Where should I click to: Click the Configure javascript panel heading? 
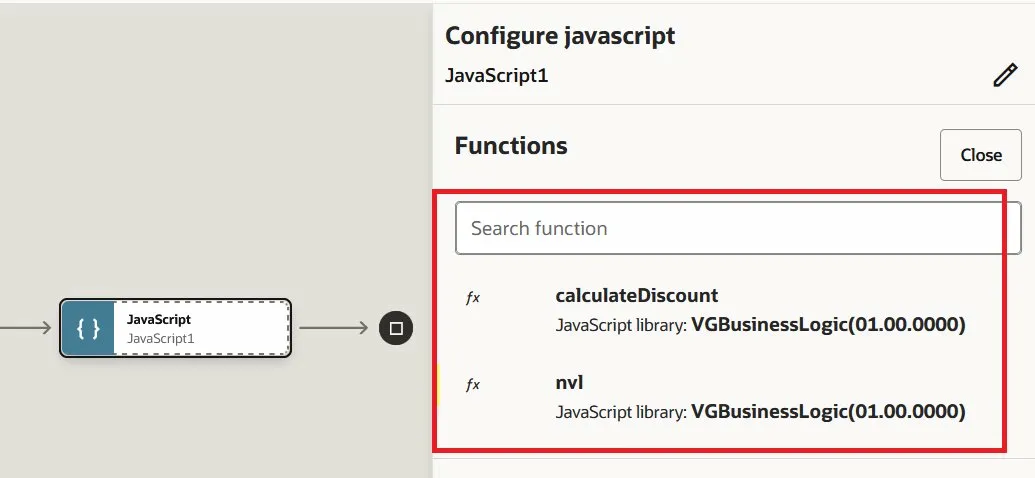[x=560, y=36]
